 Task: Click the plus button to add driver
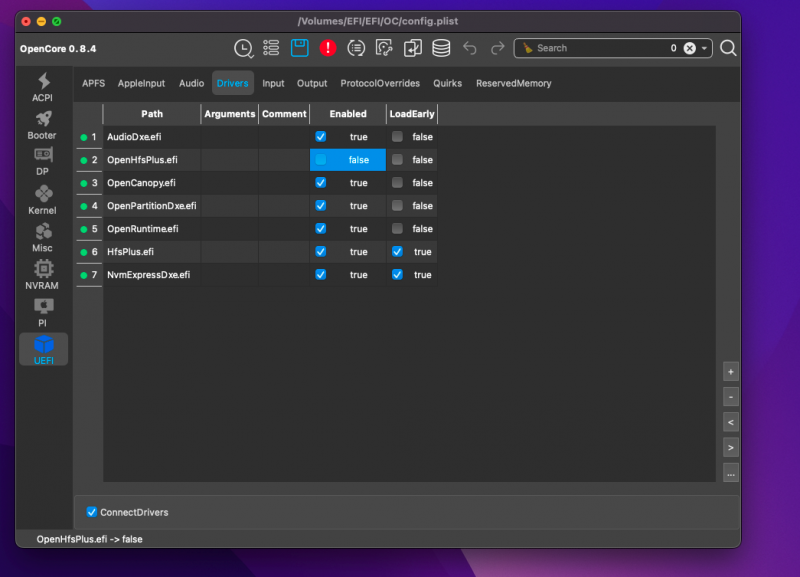[x=731, y=371]
